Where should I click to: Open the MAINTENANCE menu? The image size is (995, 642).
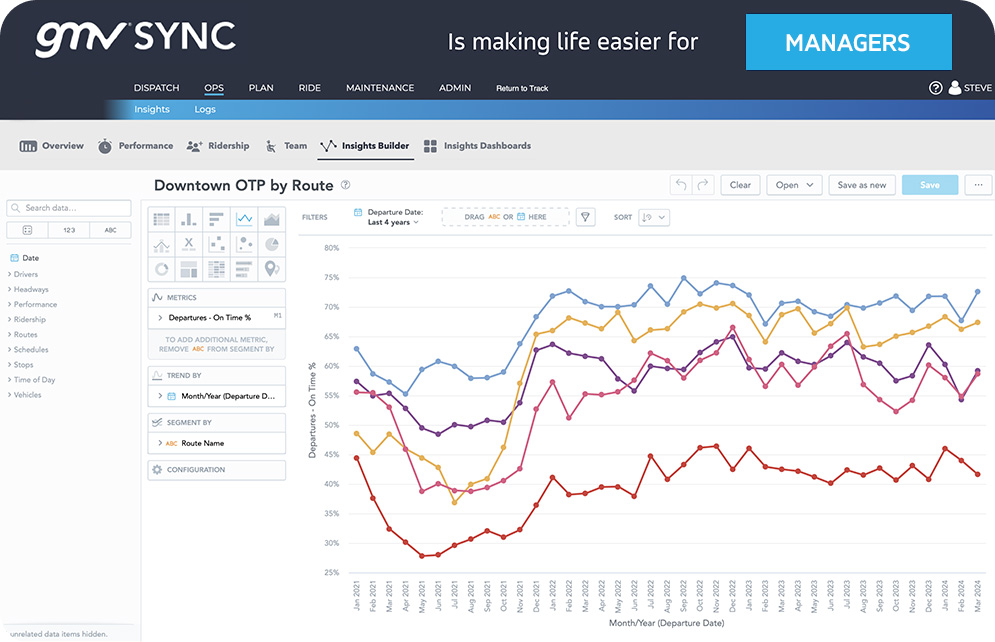[380, 88]
